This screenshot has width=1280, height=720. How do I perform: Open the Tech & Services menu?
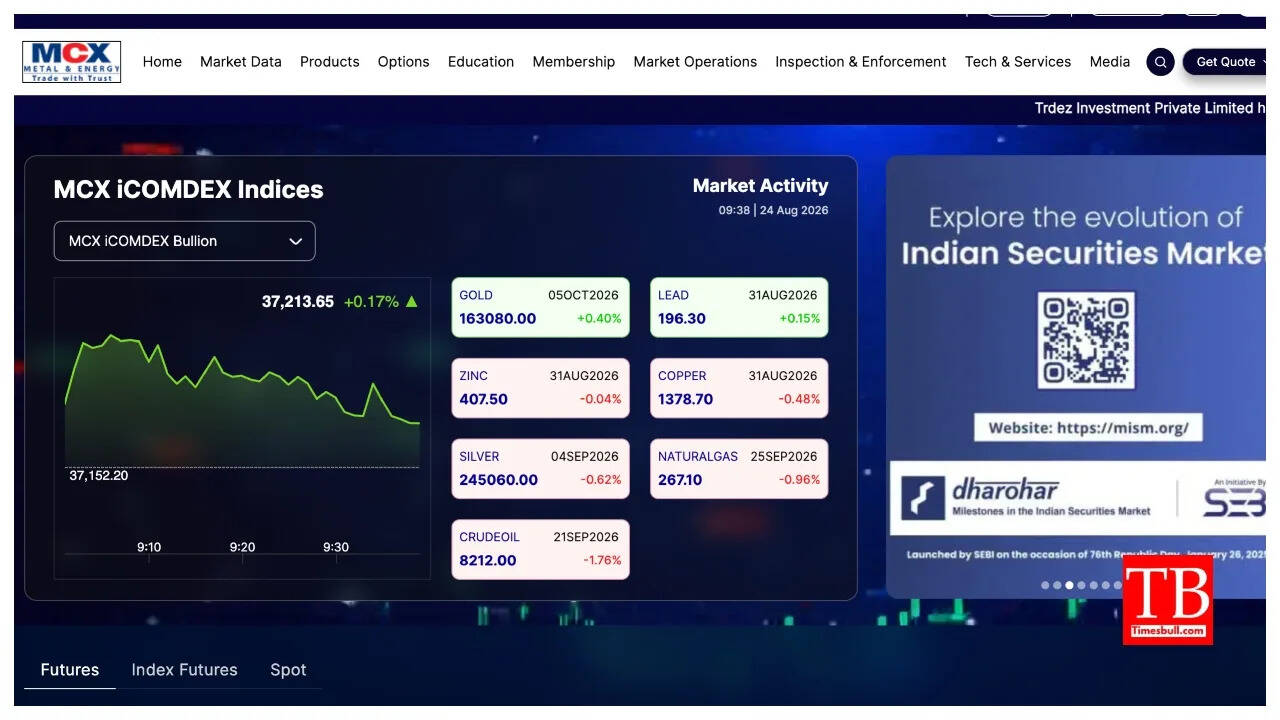(1018, 62)
